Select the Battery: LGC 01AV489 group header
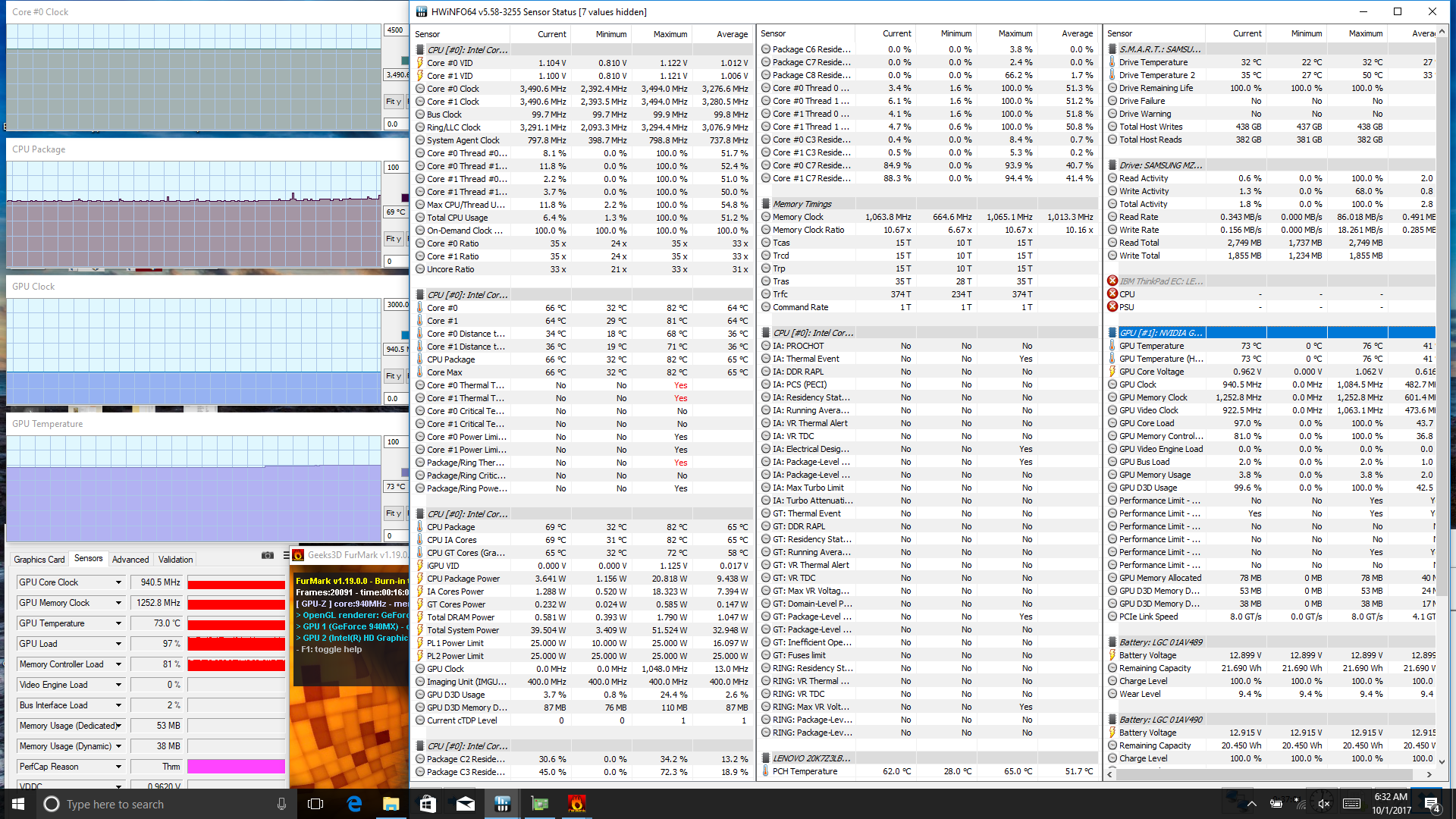This screenshot has width=1456, height=819. click(x=1271, y=642)
